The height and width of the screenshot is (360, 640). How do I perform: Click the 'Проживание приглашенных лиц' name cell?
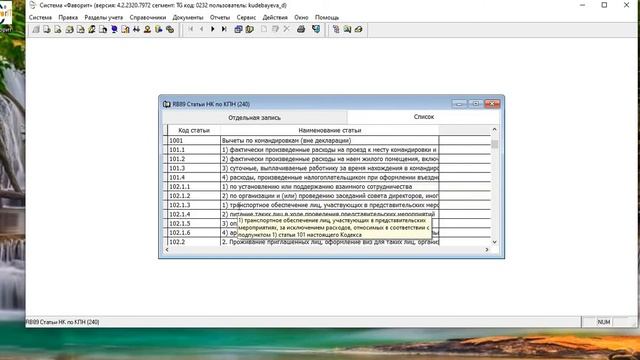pyautogui.click(x=330, y=242)
